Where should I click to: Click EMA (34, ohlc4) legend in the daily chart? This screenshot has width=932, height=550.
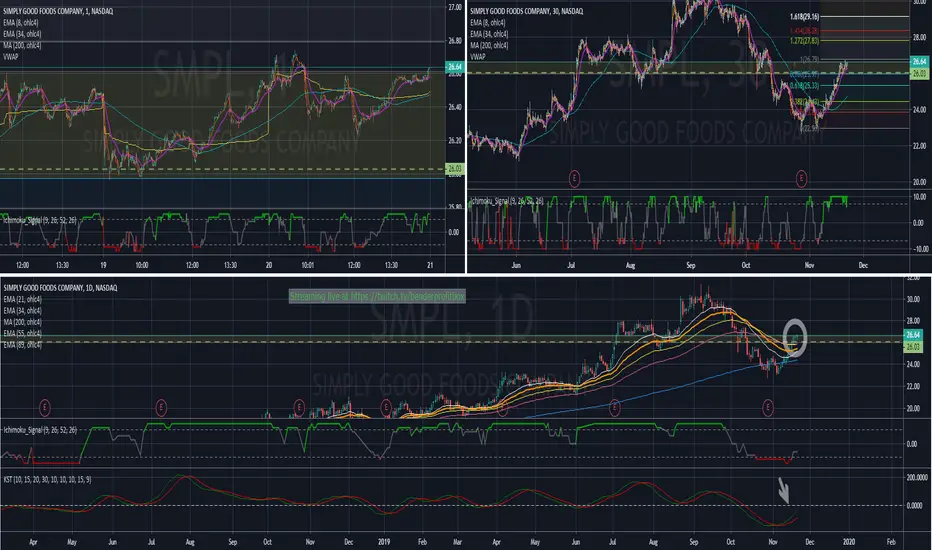point(22,310)
